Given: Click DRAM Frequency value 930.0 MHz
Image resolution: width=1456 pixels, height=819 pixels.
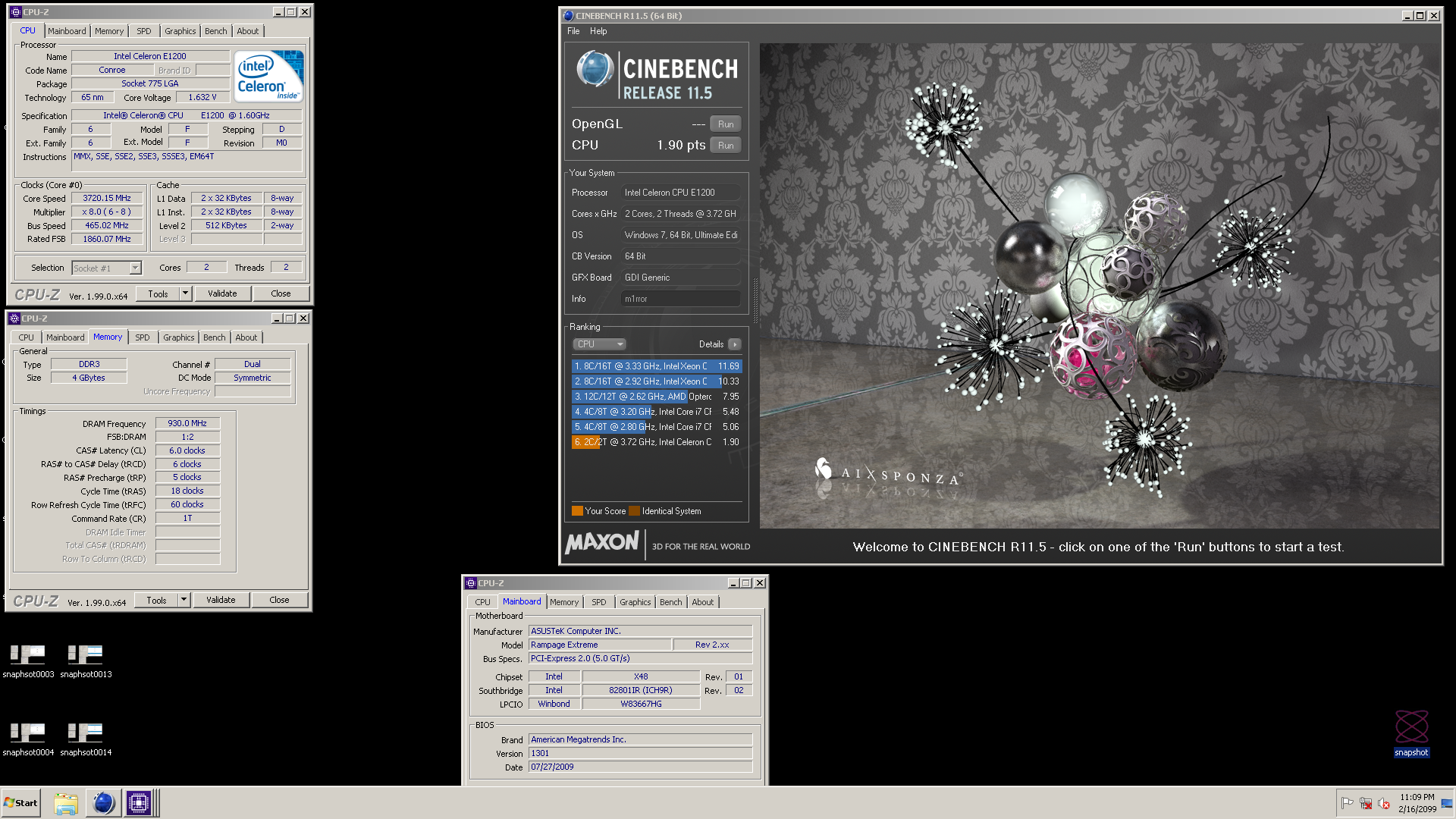Looking at the screenshot, I should coord(187,424).
